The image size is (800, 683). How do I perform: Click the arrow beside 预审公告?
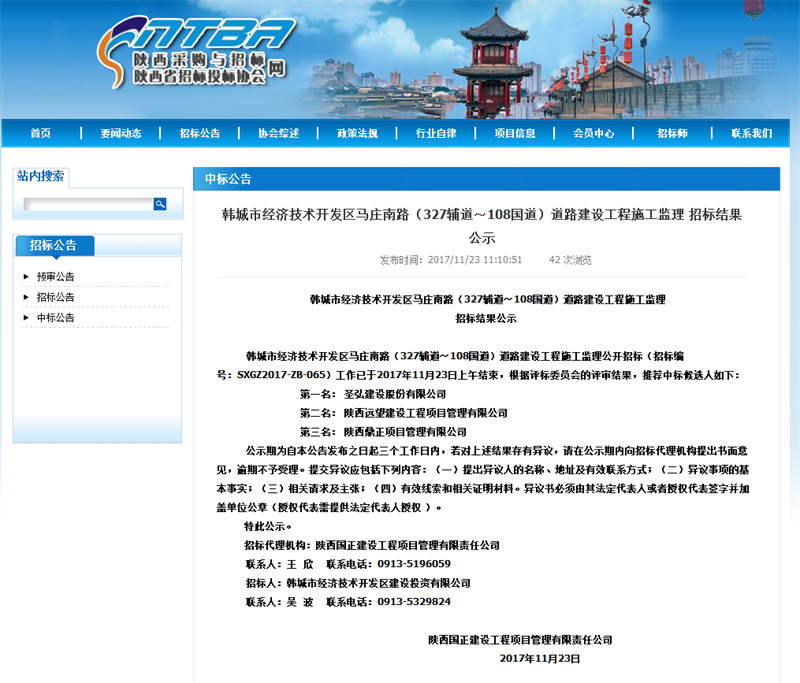tap(26, 277)
